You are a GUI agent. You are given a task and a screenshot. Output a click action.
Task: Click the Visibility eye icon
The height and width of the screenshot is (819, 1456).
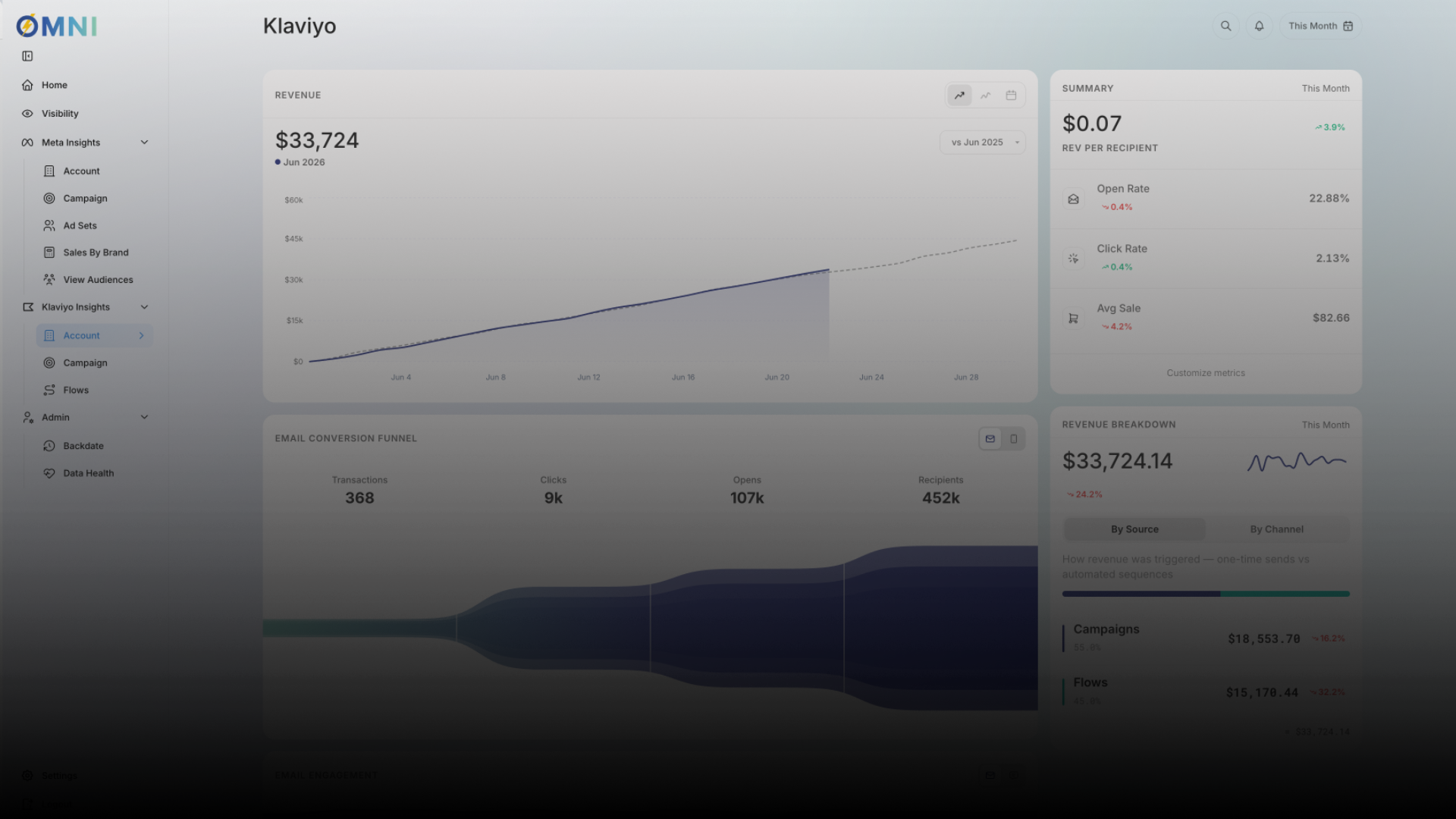[x=27, y=114]
